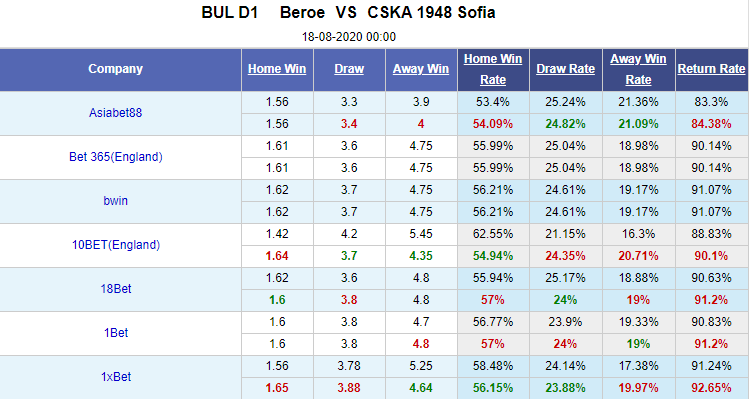
Task: Sort by the Return Rate header
Action: point(711,69)
